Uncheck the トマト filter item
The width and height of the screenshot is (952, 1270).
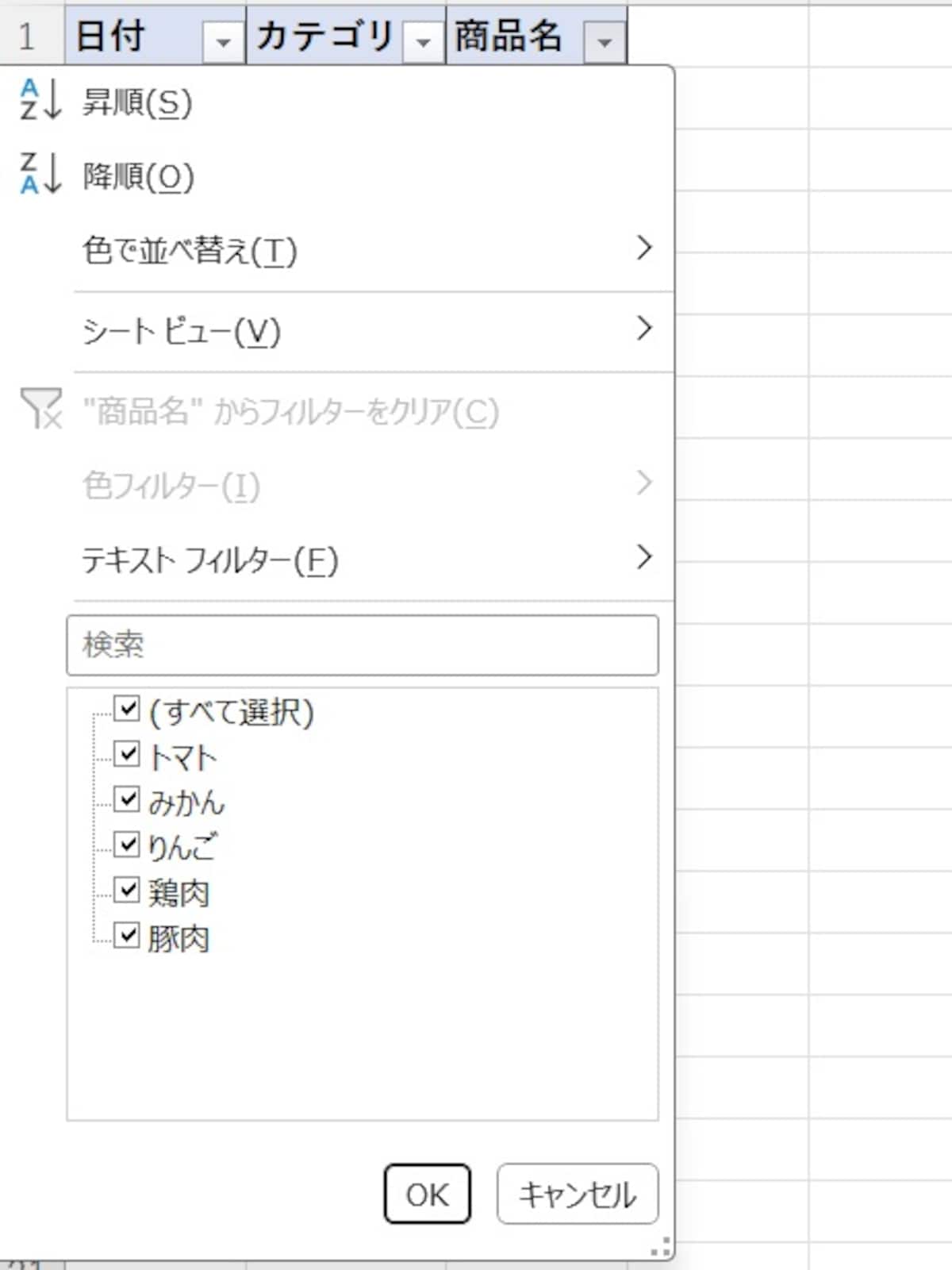pos(127,756)
